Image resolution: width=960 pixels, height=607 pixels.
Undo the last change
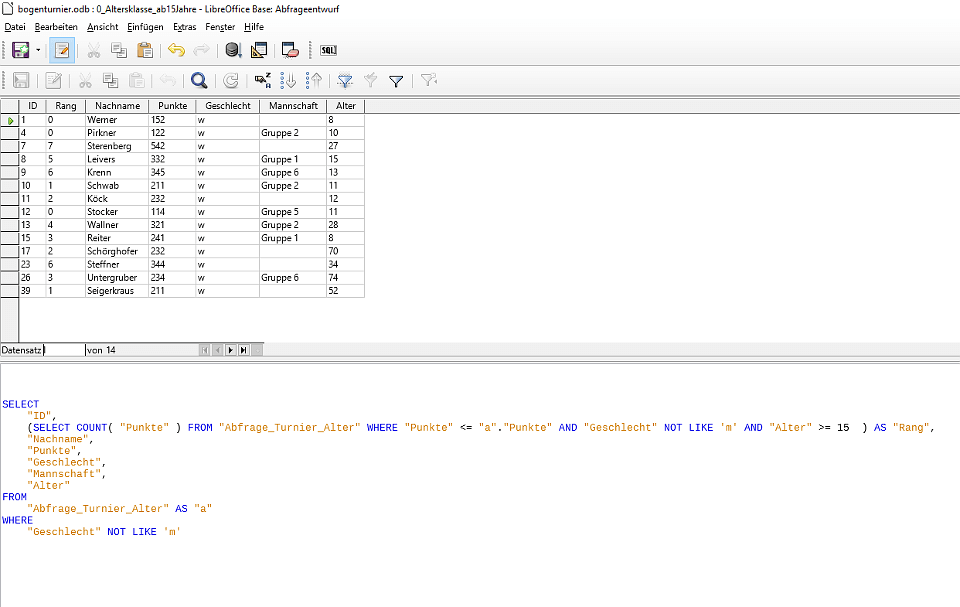pyautogui.click(x=175, y=50)
